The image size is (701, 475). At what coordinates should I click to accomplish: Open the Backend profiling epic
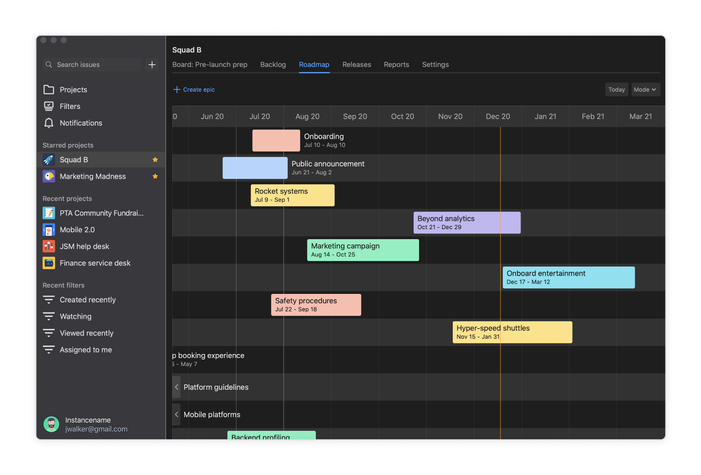pos(271,435)
